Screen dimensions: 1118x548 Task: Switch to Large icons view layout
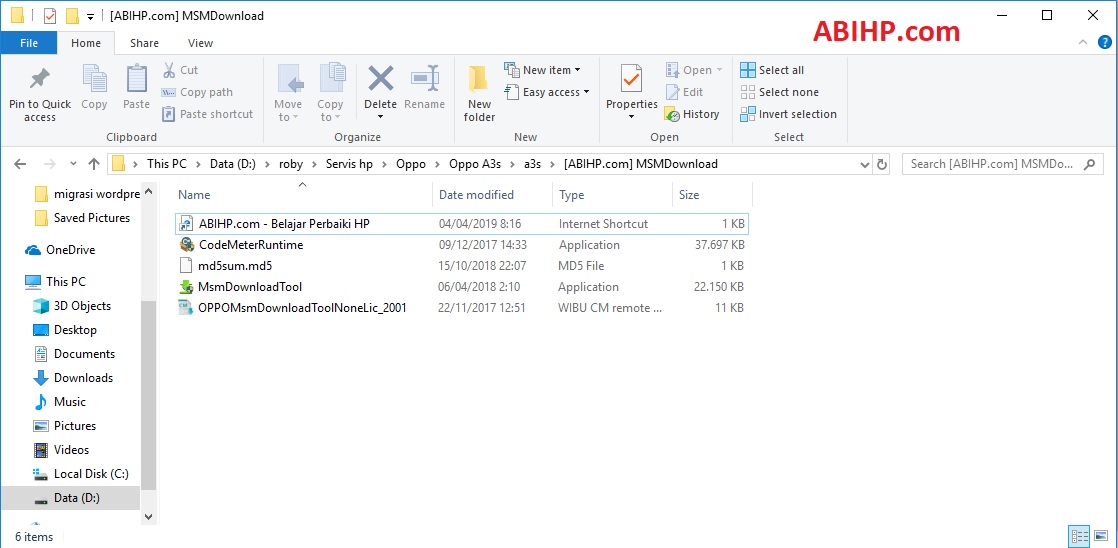click(1101, 536)
